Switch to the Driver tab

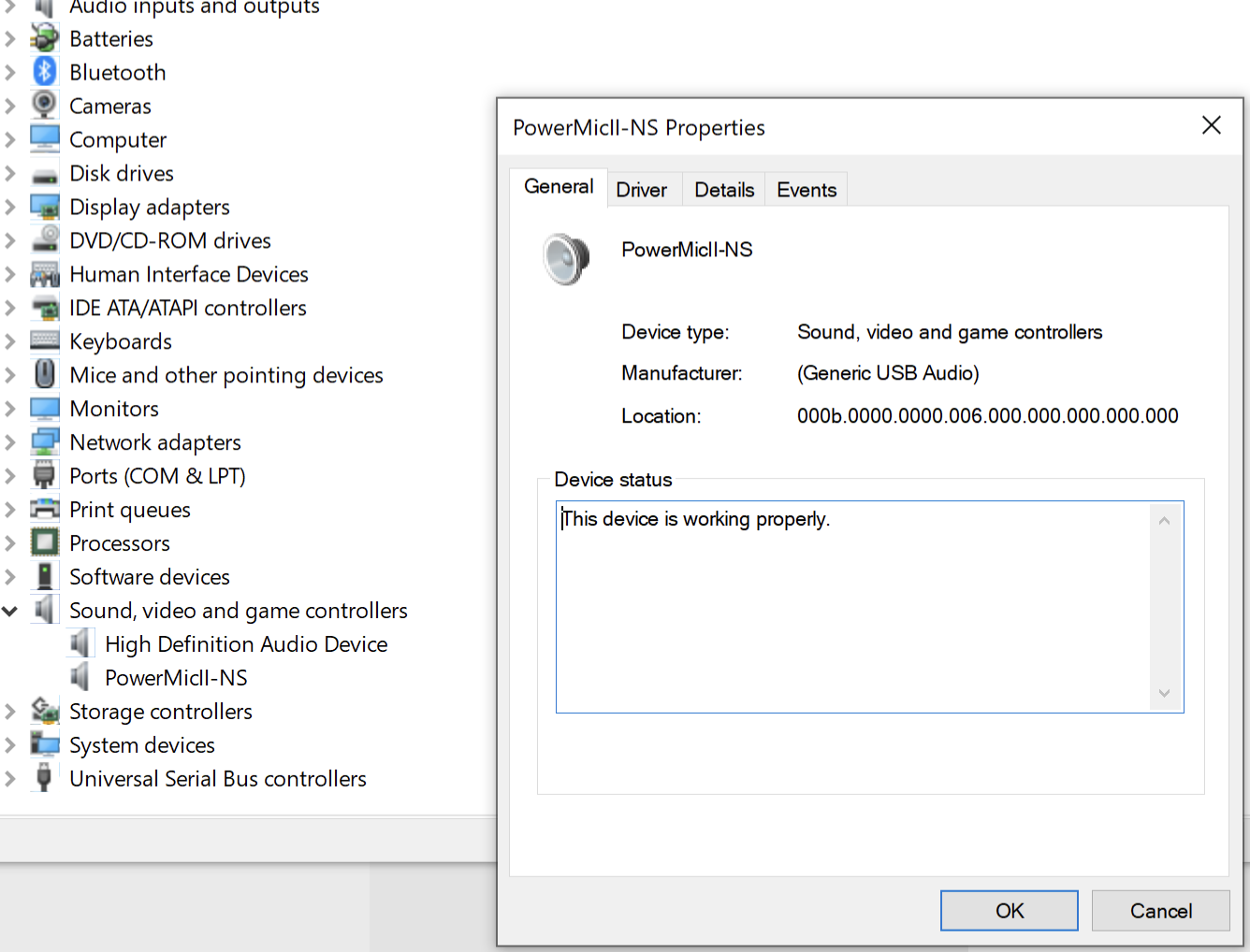coord(642,190)
